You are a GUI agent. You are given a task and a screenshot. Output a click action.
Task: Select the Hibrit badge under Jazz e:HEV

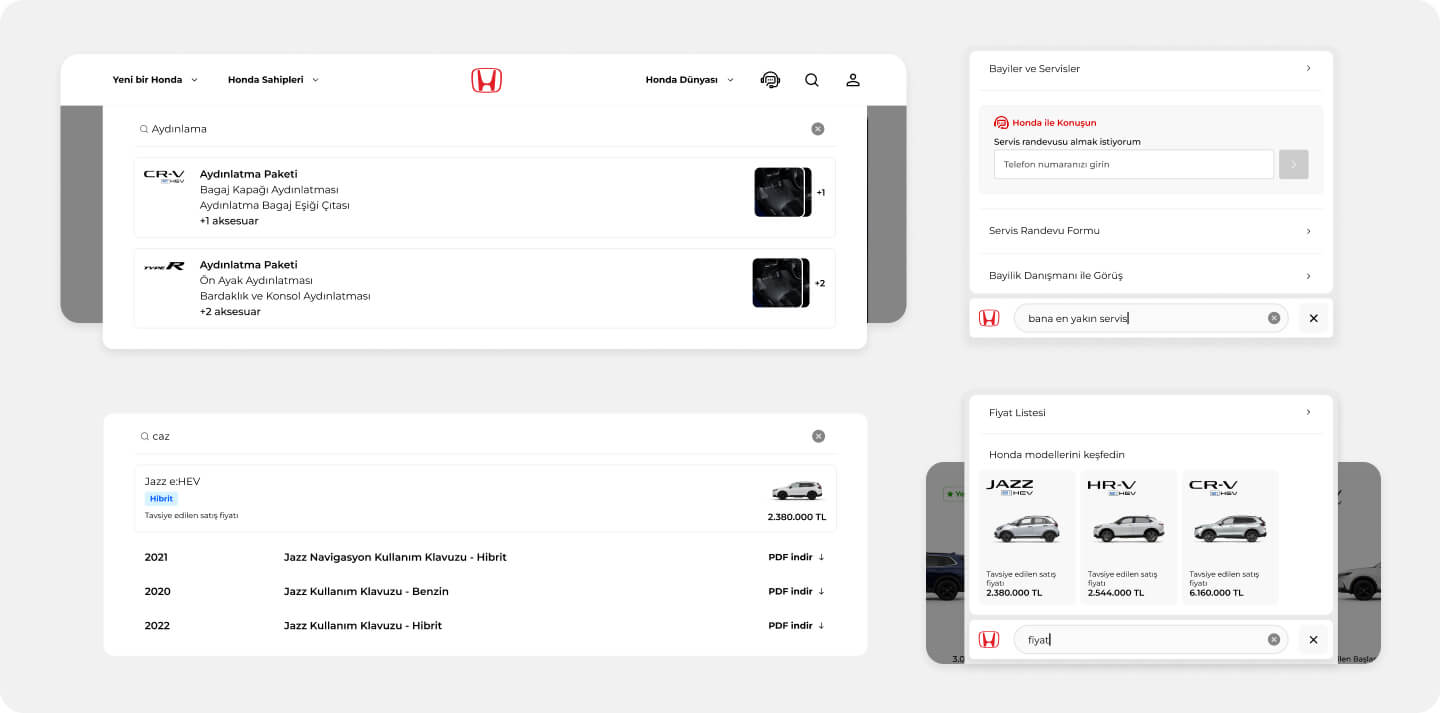[x=161, y=498]
